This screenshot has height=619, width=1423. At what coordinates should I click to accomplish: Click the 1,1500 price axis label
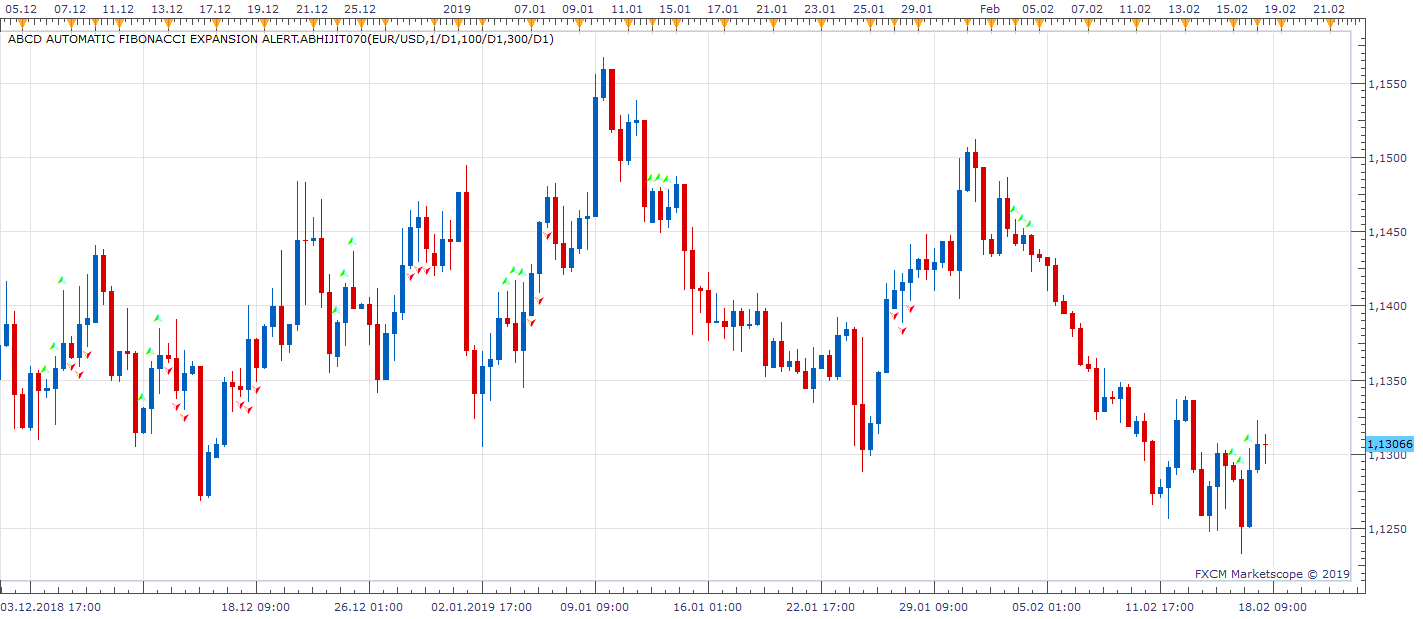(x=1386, y=158)
